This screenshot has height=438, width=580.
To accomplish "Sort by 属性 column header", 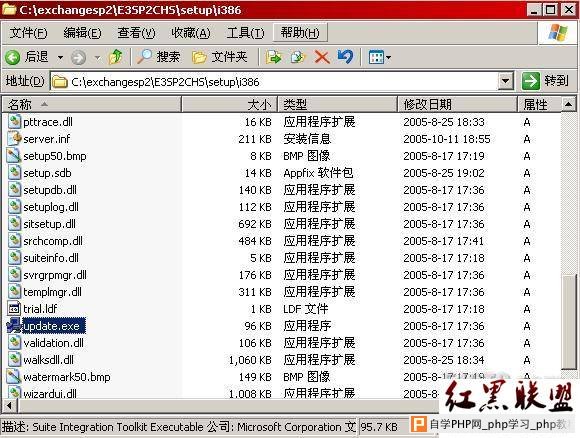I will pyautogui.click(x=539, y=105).
